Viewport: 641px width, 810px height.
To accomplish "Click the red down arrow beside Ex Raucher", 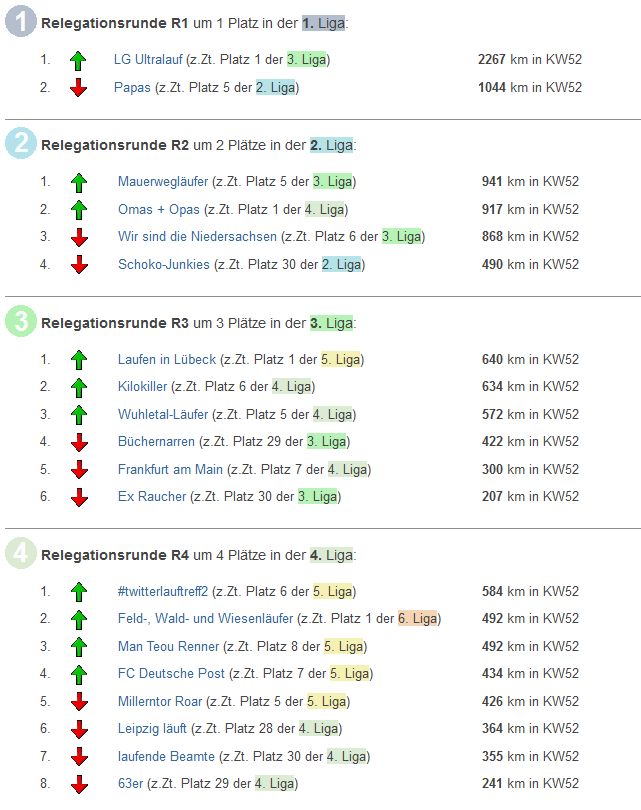I will (x=79, y=497).
